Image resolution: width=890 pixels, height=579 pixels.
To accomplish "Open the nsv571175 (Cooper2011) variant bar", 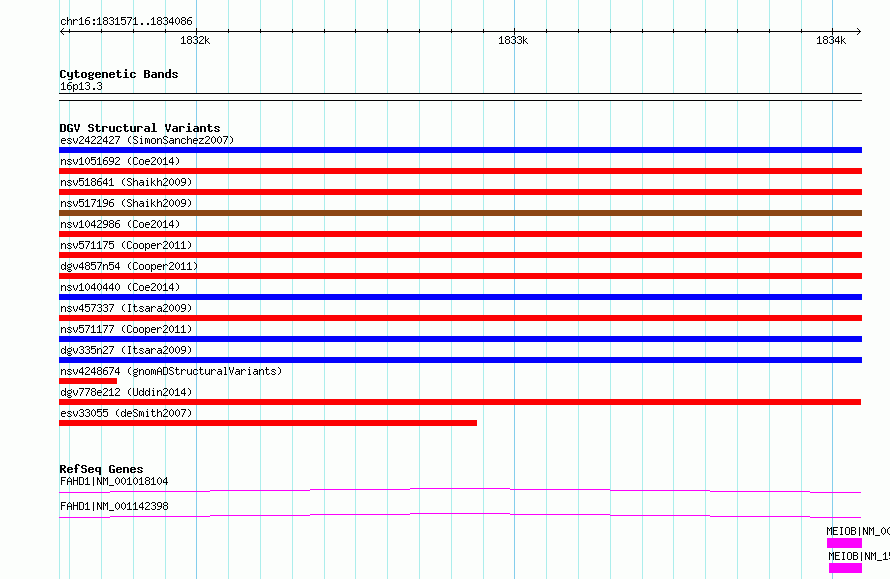I will click(x=460, y=255).
